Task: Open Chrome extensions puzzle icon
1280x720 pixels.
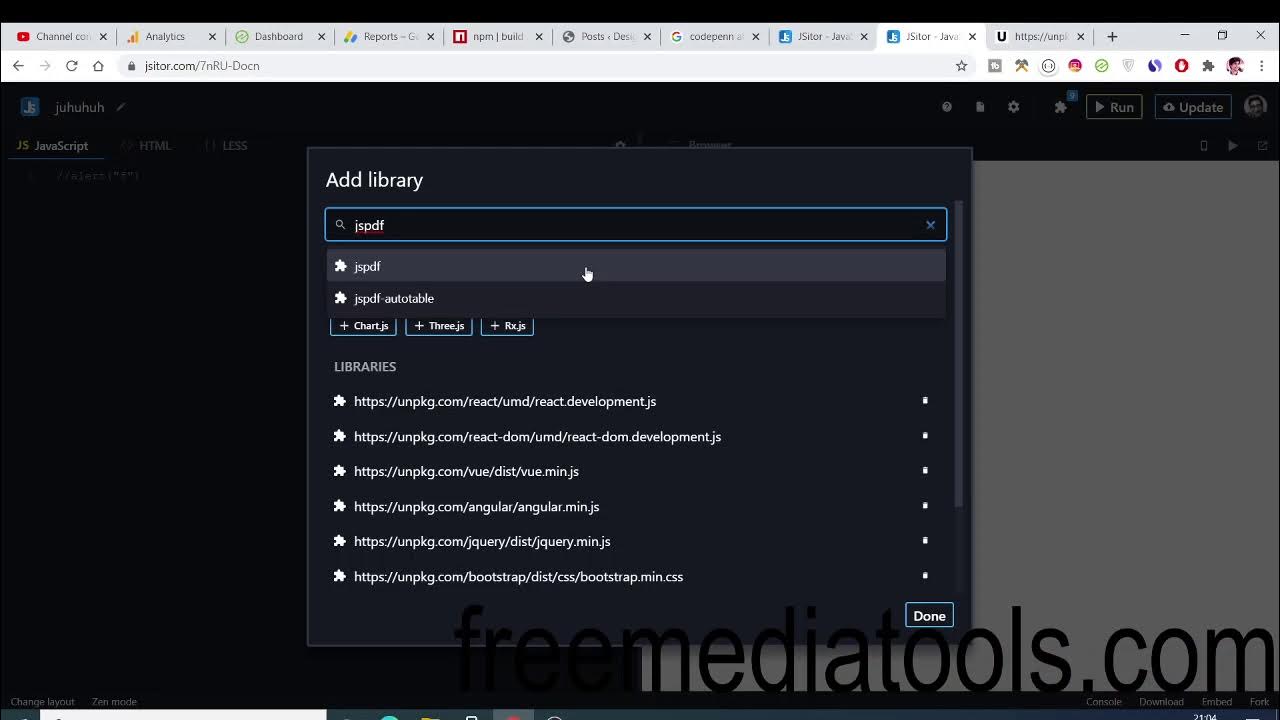Action: click(x=1208, y=66)
